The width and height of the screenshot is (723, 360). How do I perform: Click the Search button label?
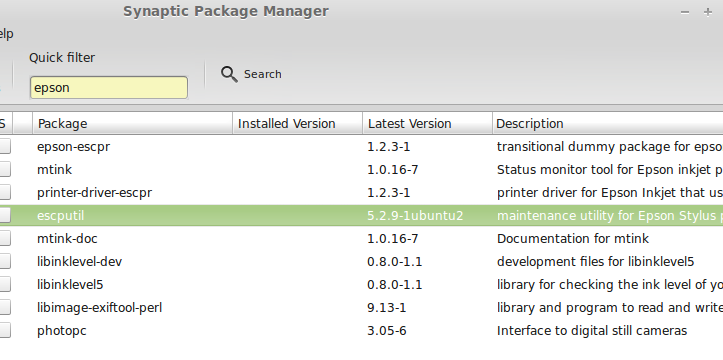262,74
